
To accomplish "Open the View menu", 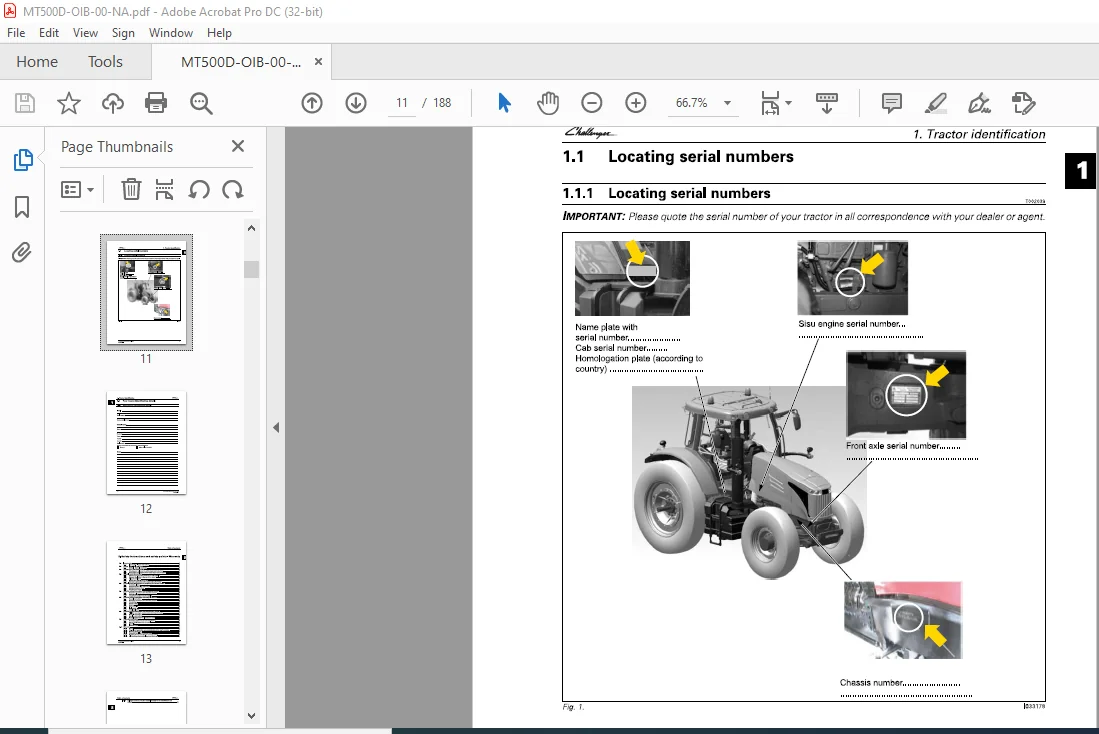I will [x=85, y=33].
